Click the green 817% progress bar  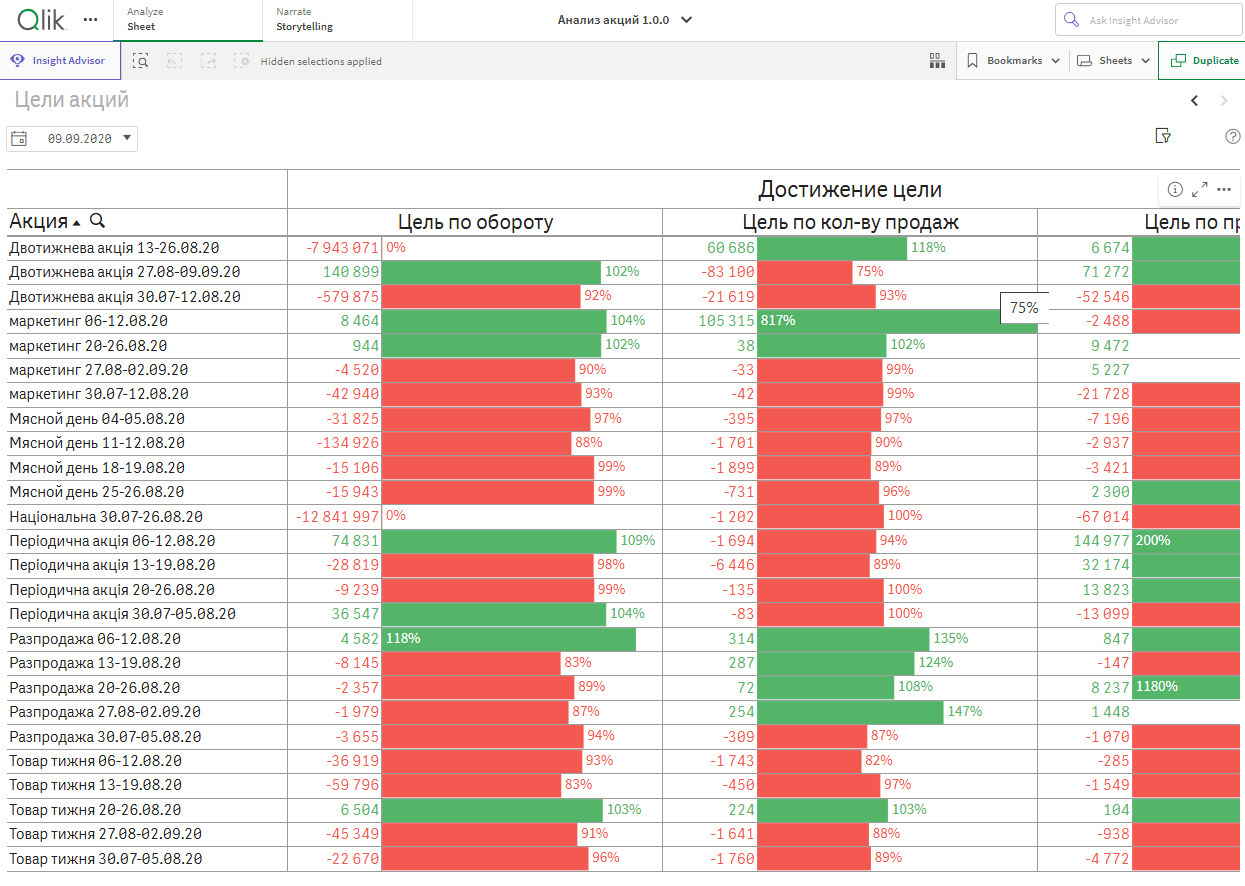(x=896, y=321)
